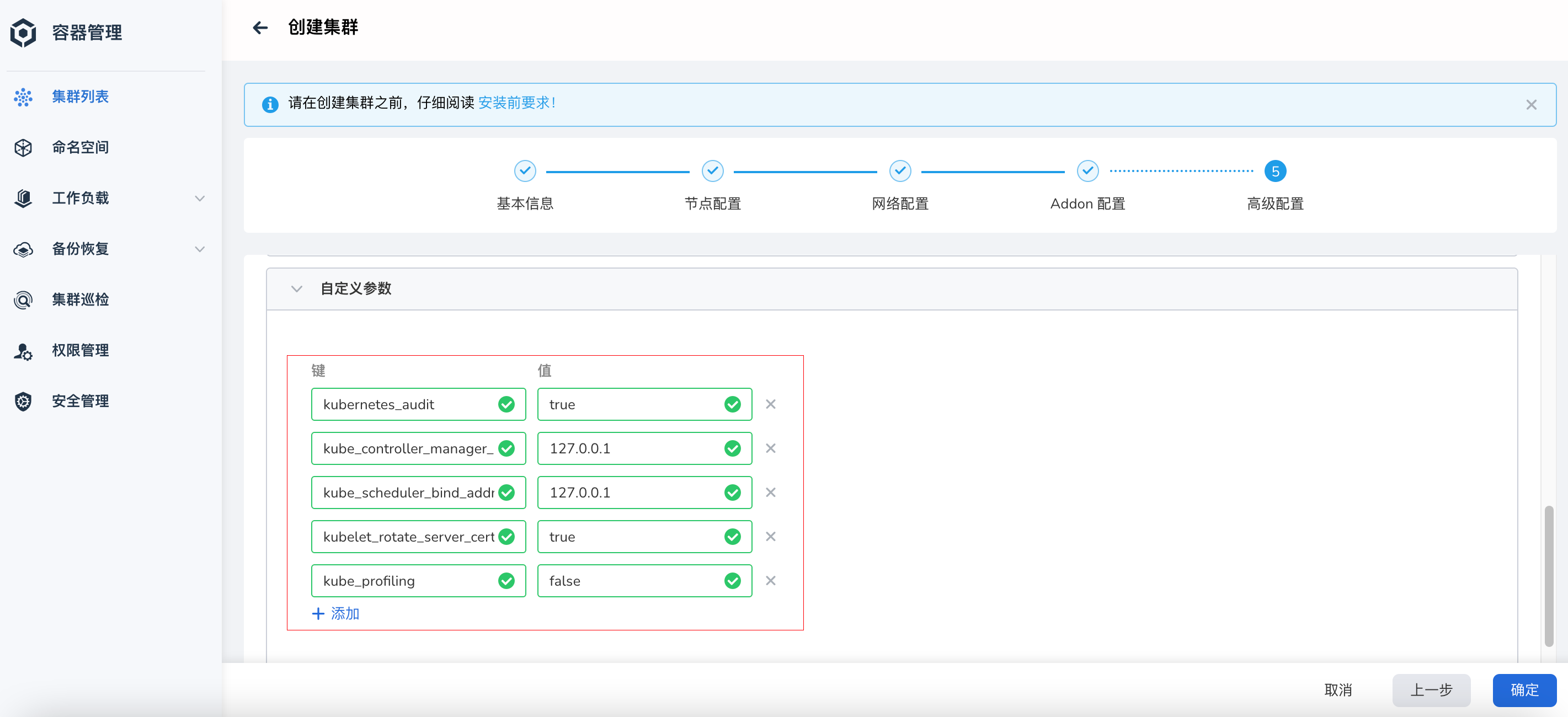Image resolution: width=1568 pixels, height=717 pixels.
Task: Click the 集群列表 sidebar icon
Action: 23,97
